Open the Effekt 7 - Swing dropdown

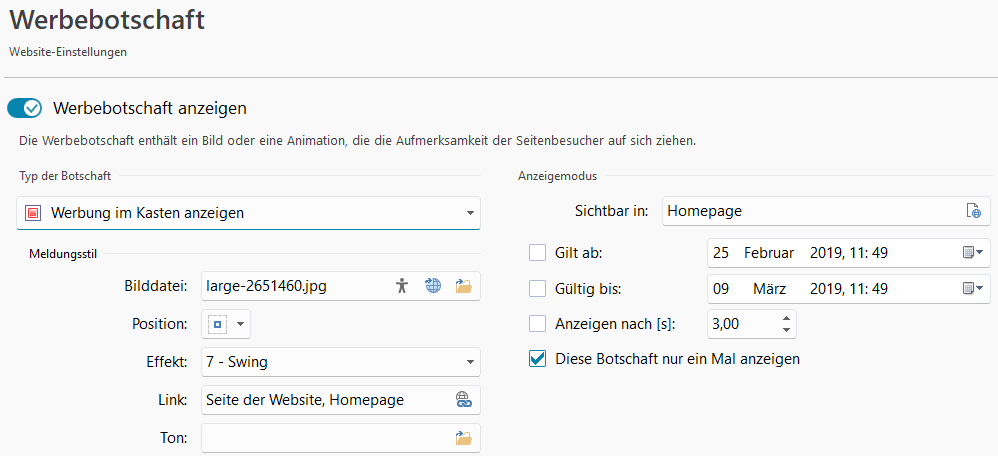[x=341, y=362]
